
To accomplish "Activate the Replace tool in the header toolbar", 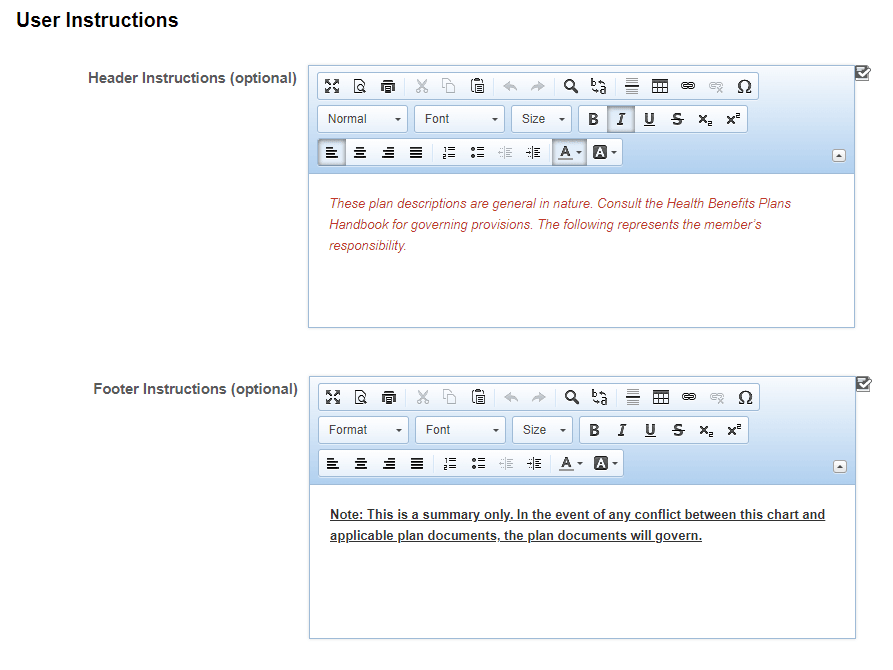I will (x=598, y=86).
